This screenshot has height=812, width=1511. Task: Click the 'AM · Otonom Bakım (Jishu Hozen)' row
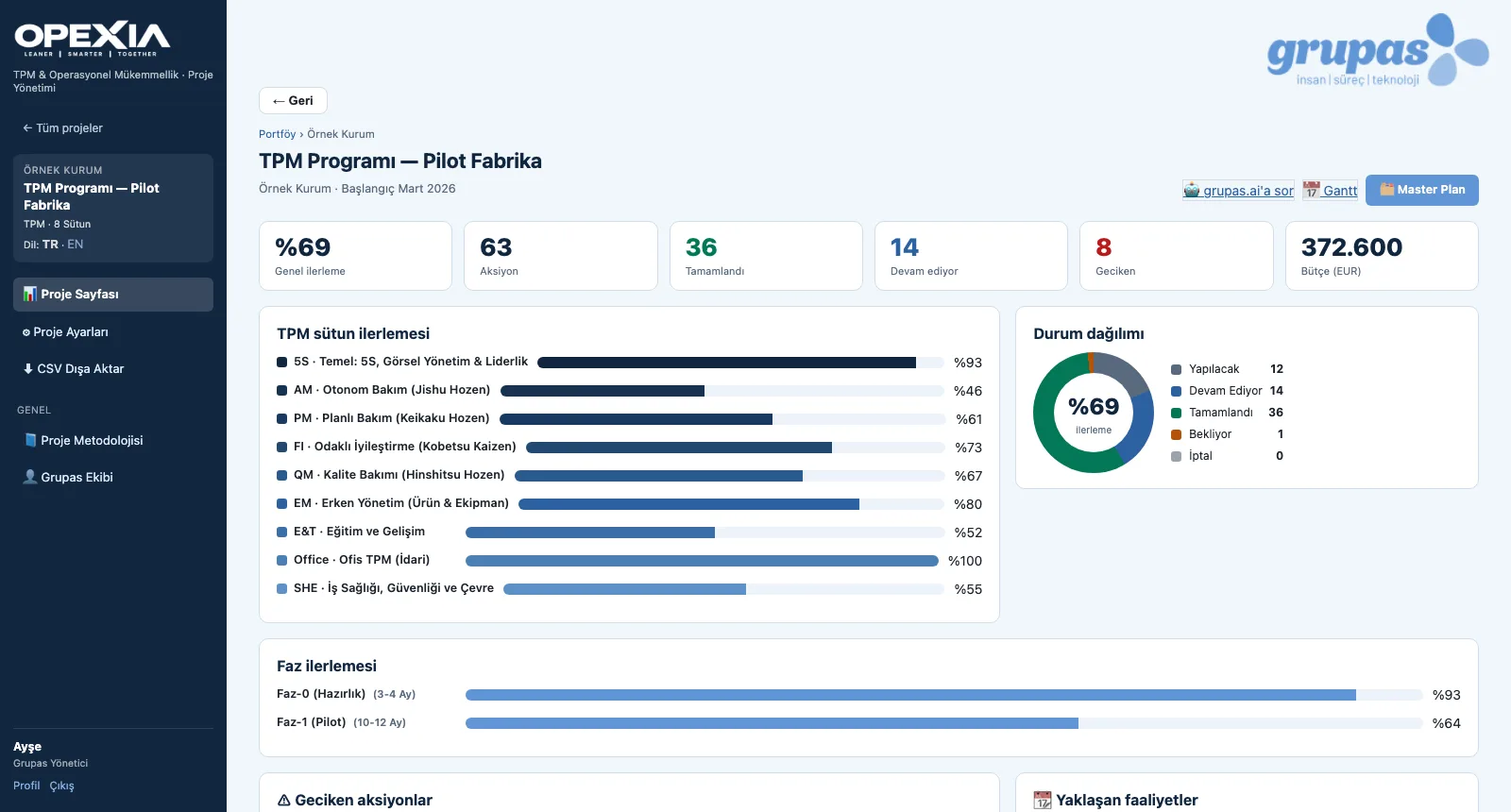click(x=629, y=391)
